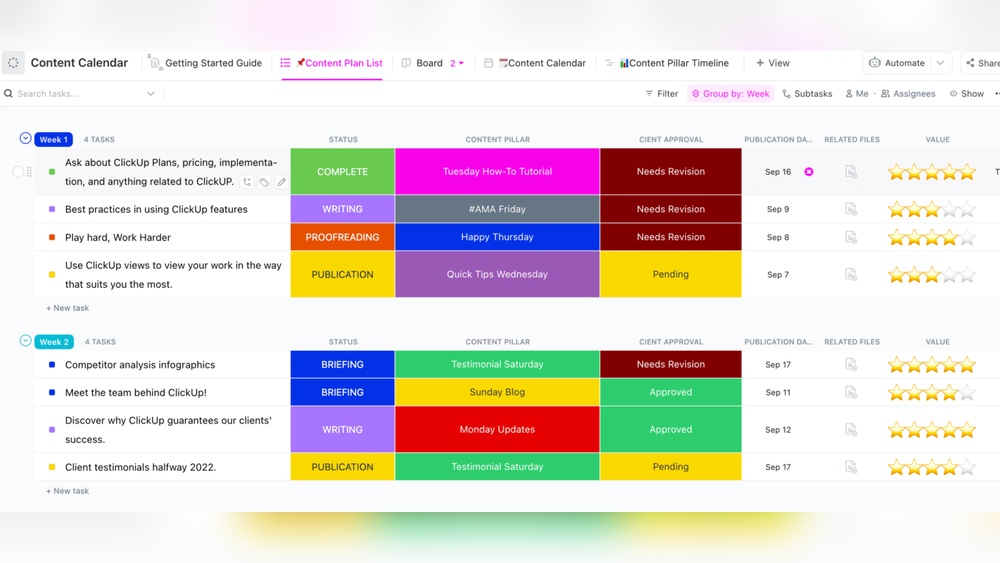This screenshot has width=1000, height=563.
Task: Rate Best practices task four stars
Action: [950, 209]
